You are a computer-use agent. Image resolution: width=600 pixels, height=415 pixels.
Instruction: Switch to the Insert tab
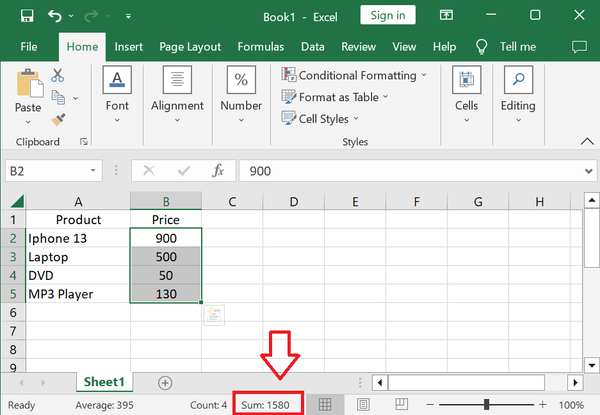[x=129, y=47]
